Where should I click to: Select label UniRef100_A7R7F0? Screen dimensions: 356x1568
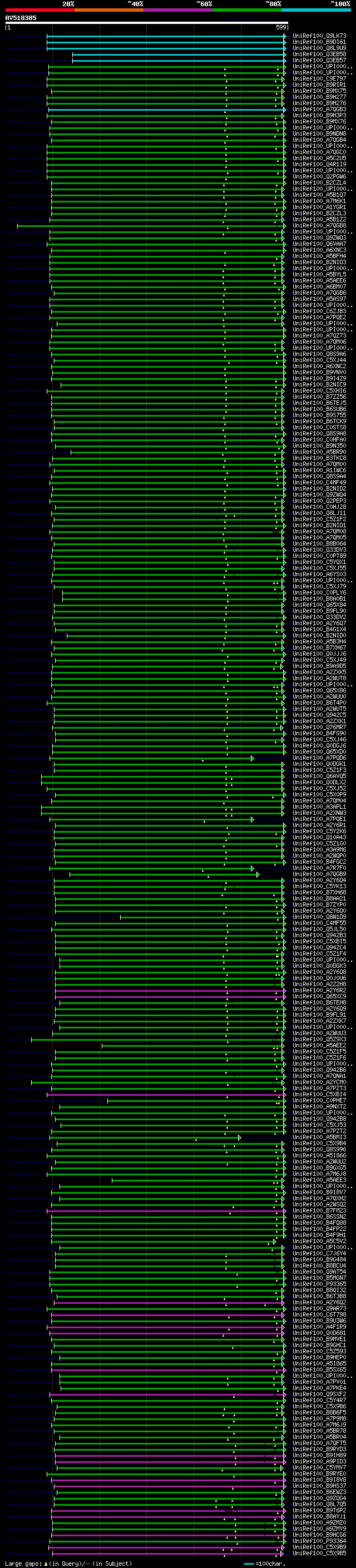(x=319, y=868)
